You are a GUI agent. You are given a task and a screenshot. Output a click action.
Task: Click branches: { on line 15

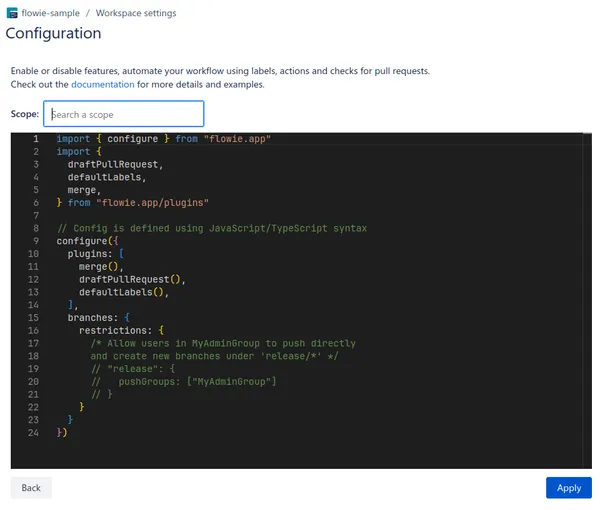tap(99, 318)
